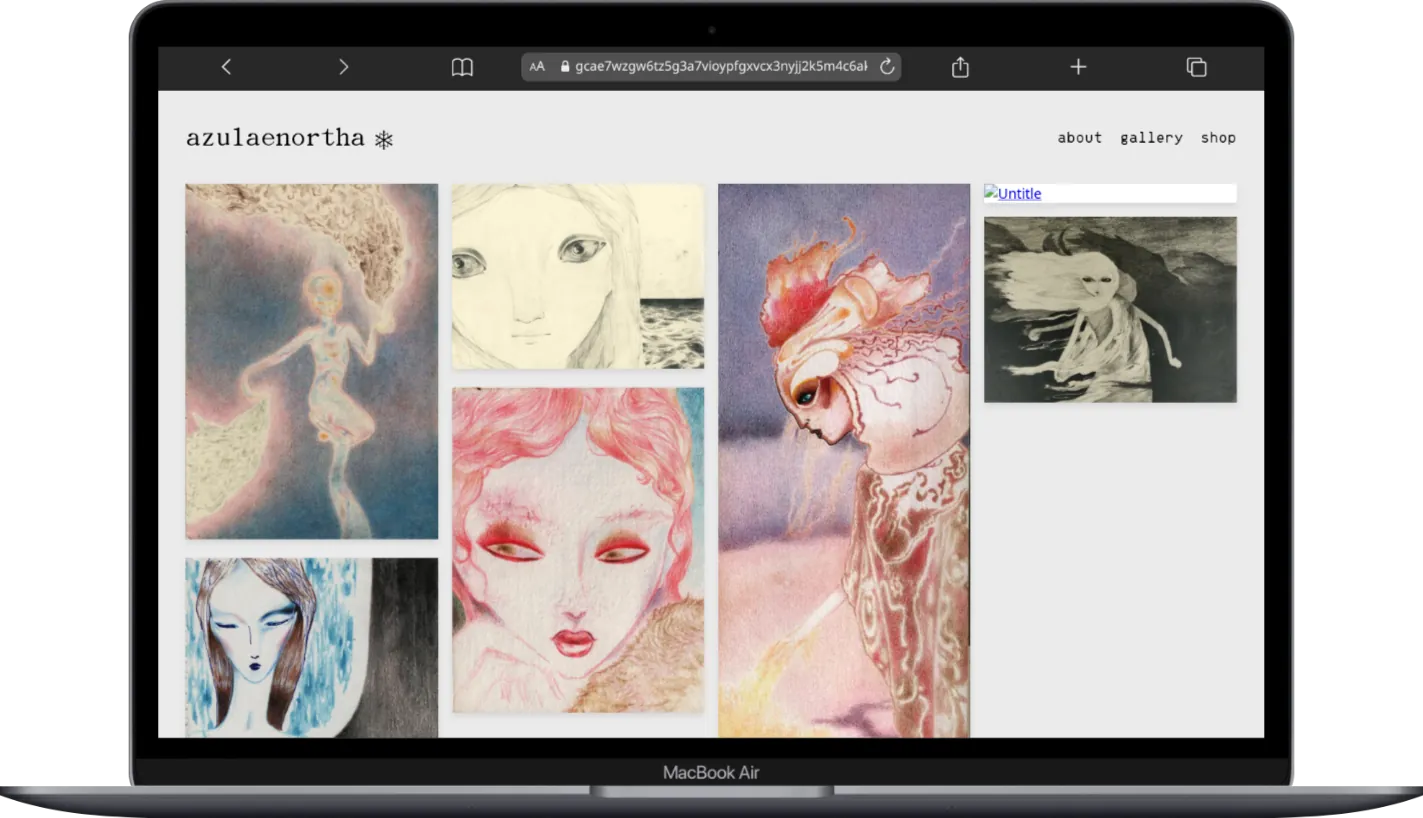Click the snowflake icon beside the site name
This screenshot has width=1423, height=818.
click(384, 140)
